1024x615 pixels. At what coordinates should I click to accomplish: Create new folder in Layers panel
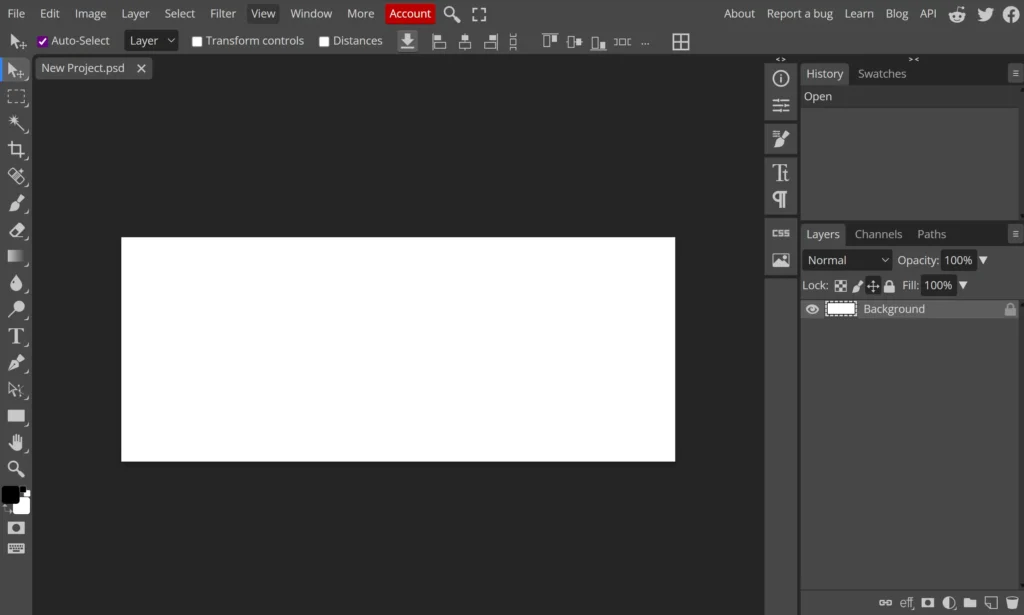[970, 603]
